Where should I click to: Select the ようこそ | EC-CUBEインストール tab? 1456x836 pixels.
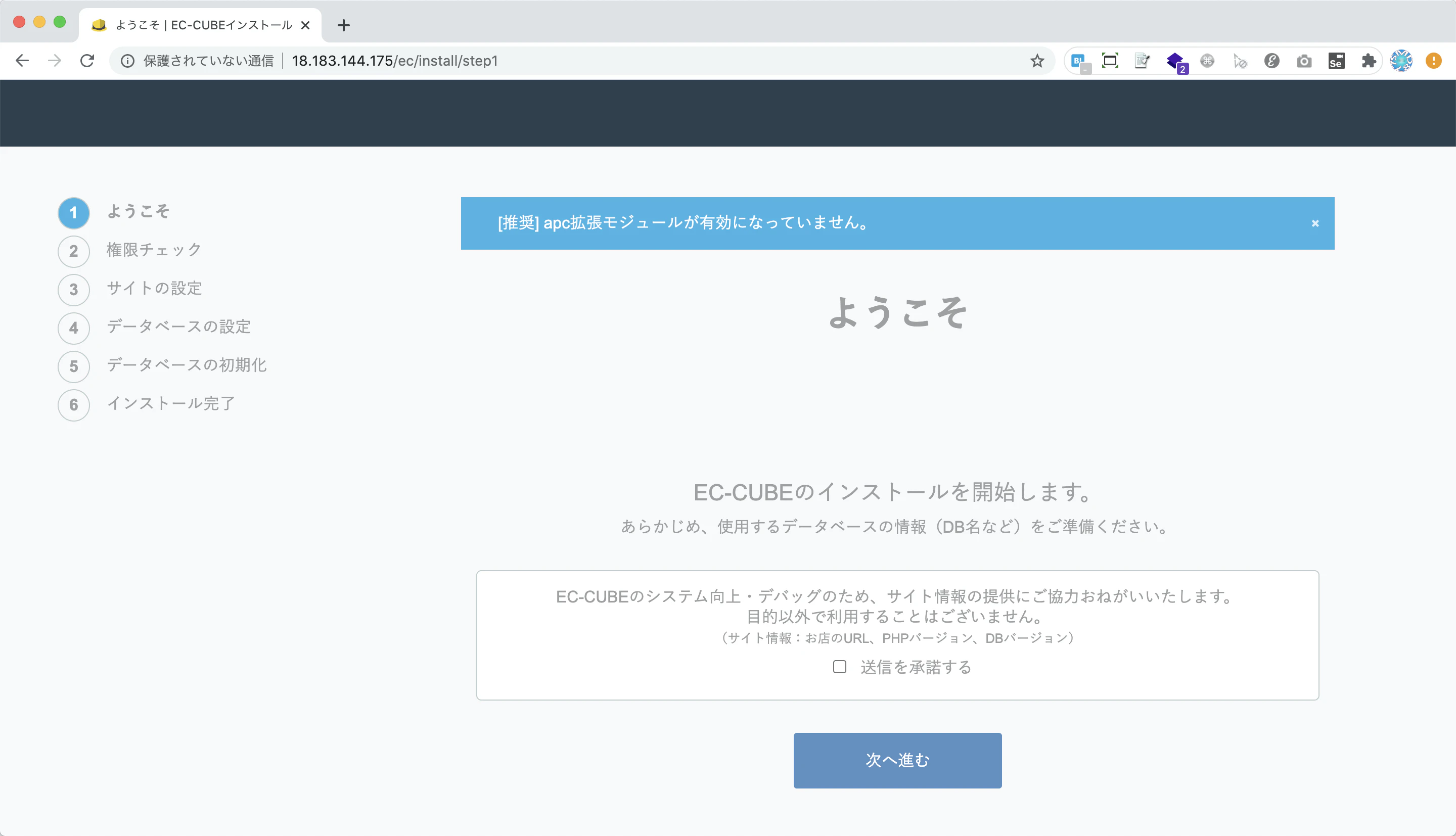200,25
